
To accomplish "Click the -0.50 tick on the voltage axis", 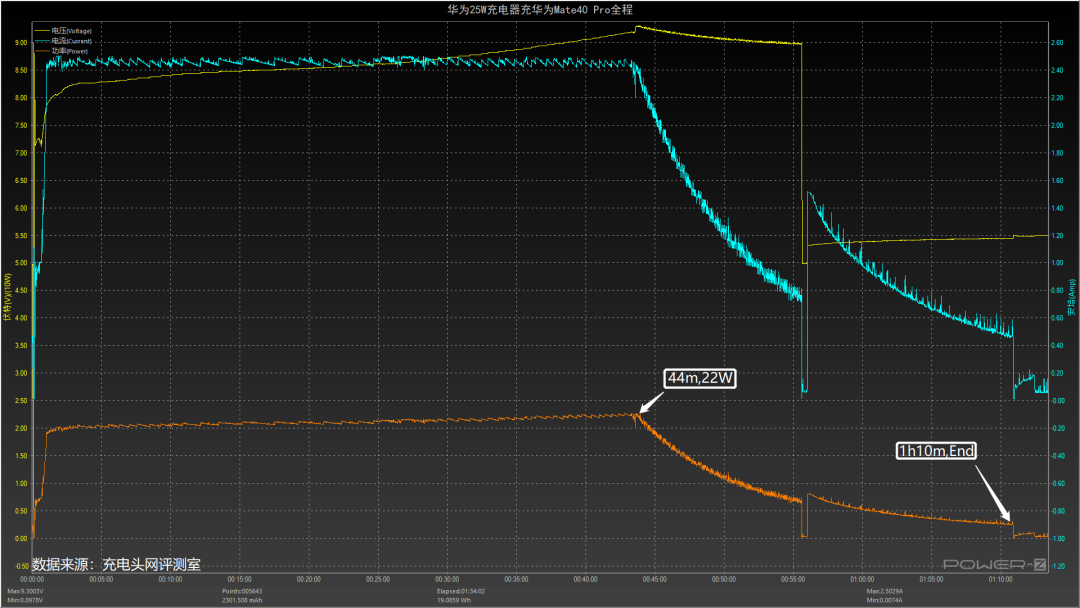I will tap(21, 566).
